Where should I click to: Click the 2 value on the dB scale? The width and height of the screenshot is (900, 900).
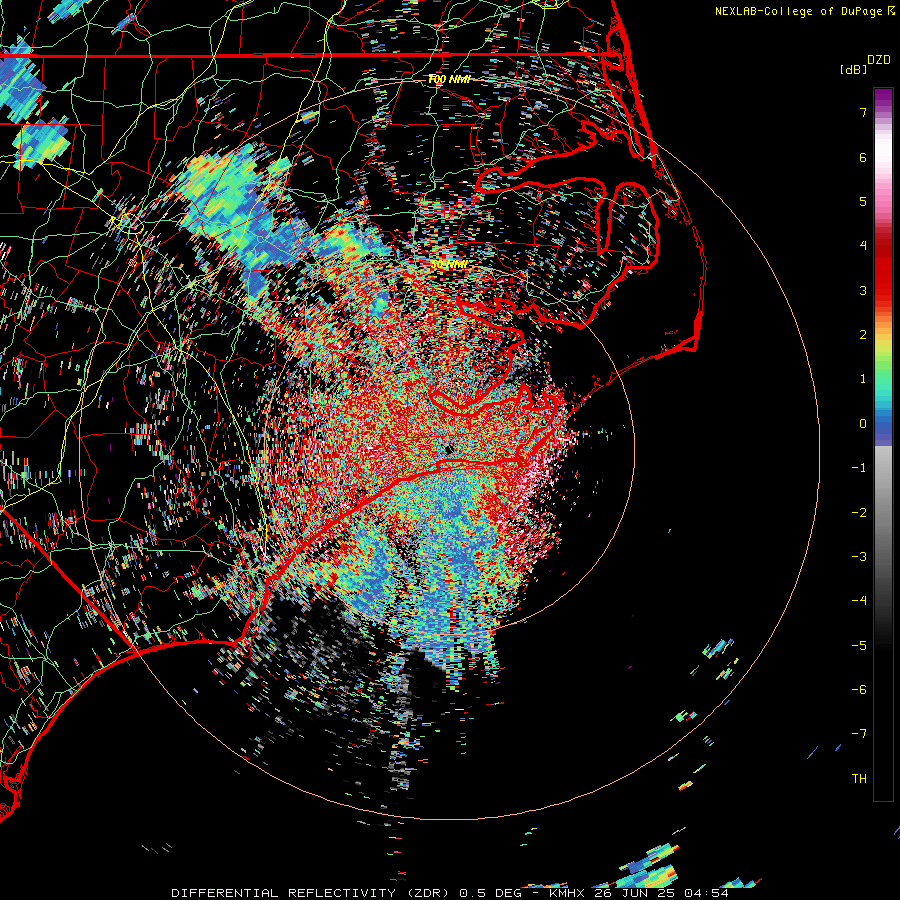pyautogui.click(x=863, y=335)
